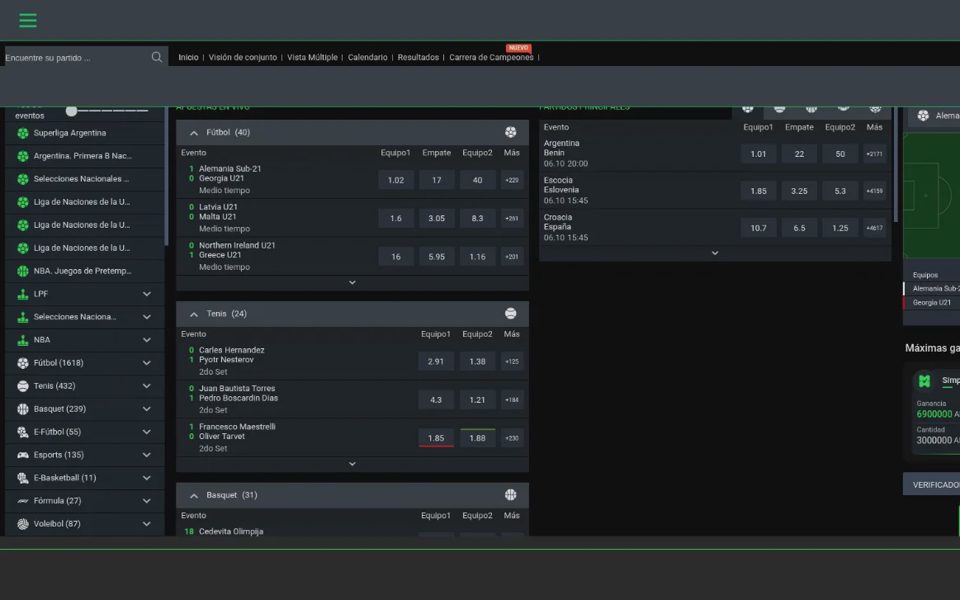Select the Superliga Argentina football icon
Viewport: 960px width, 600px height.
[23, 133]
